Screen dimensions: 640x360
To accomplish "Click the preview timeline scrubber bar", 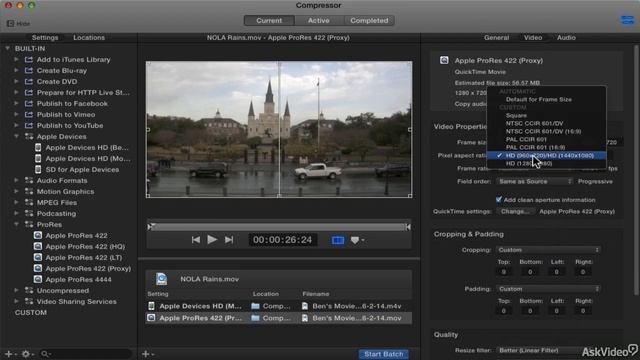I will 279,227.
